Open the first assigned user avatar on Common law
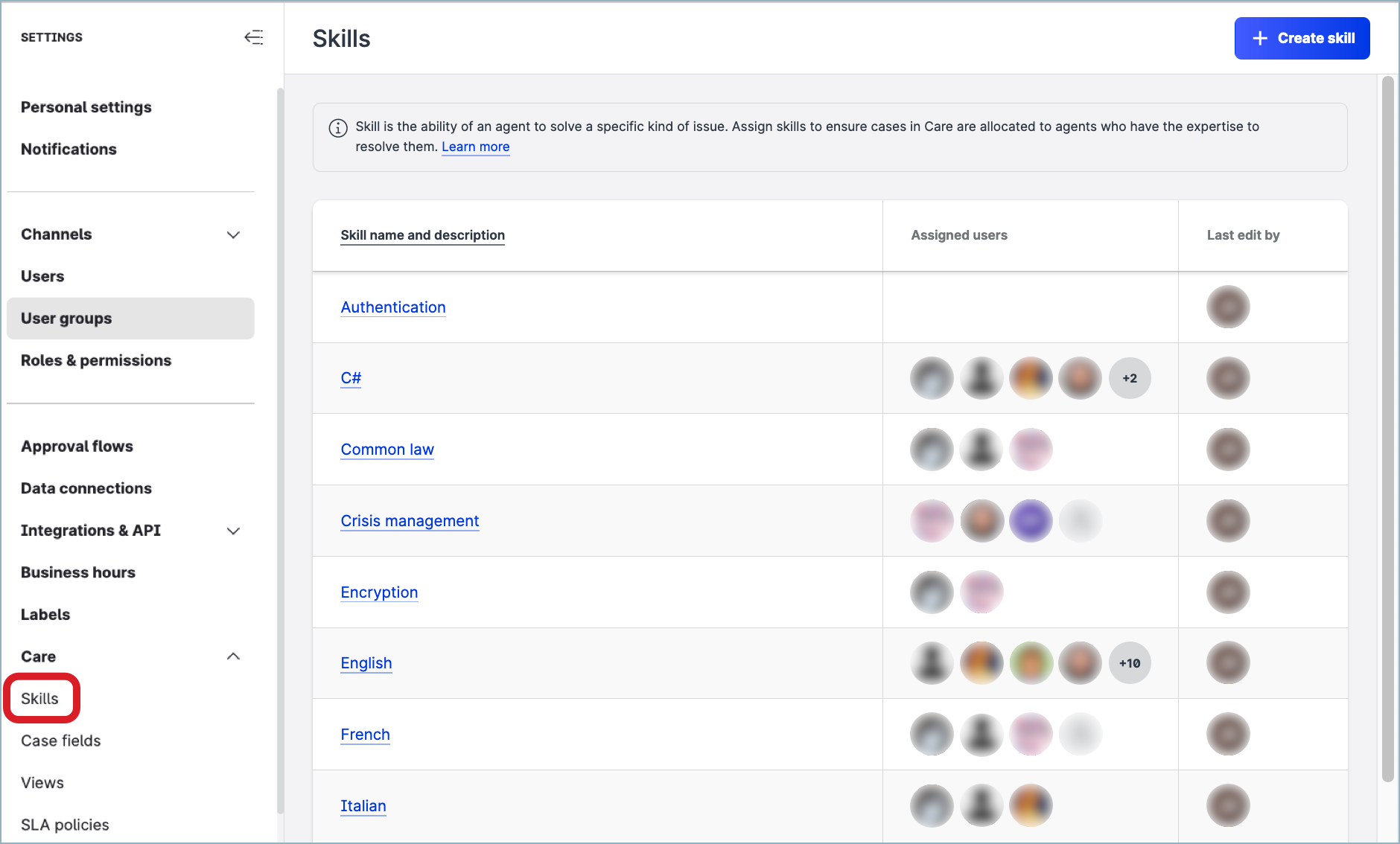 (931, 450)
